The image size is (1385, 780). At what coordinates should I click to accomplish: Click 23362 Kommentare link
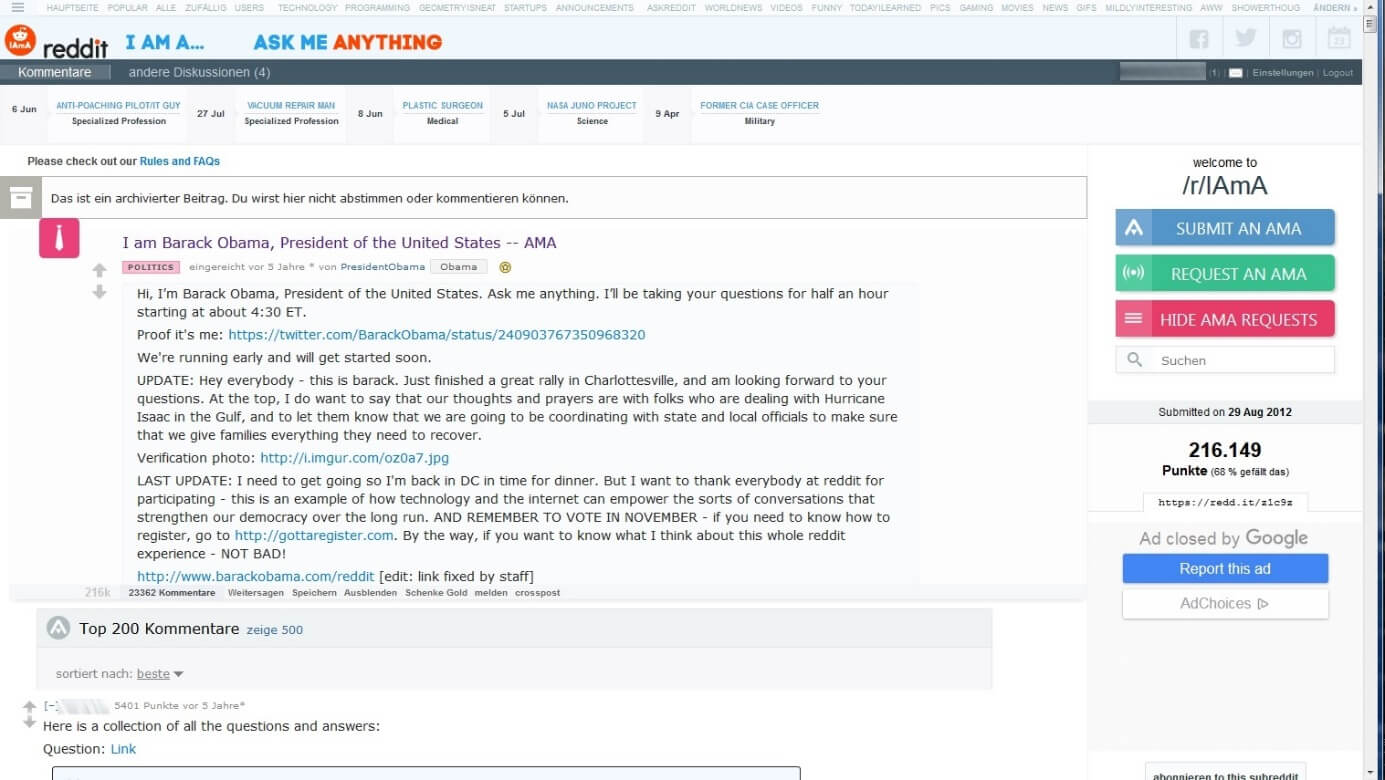point(172,593)
